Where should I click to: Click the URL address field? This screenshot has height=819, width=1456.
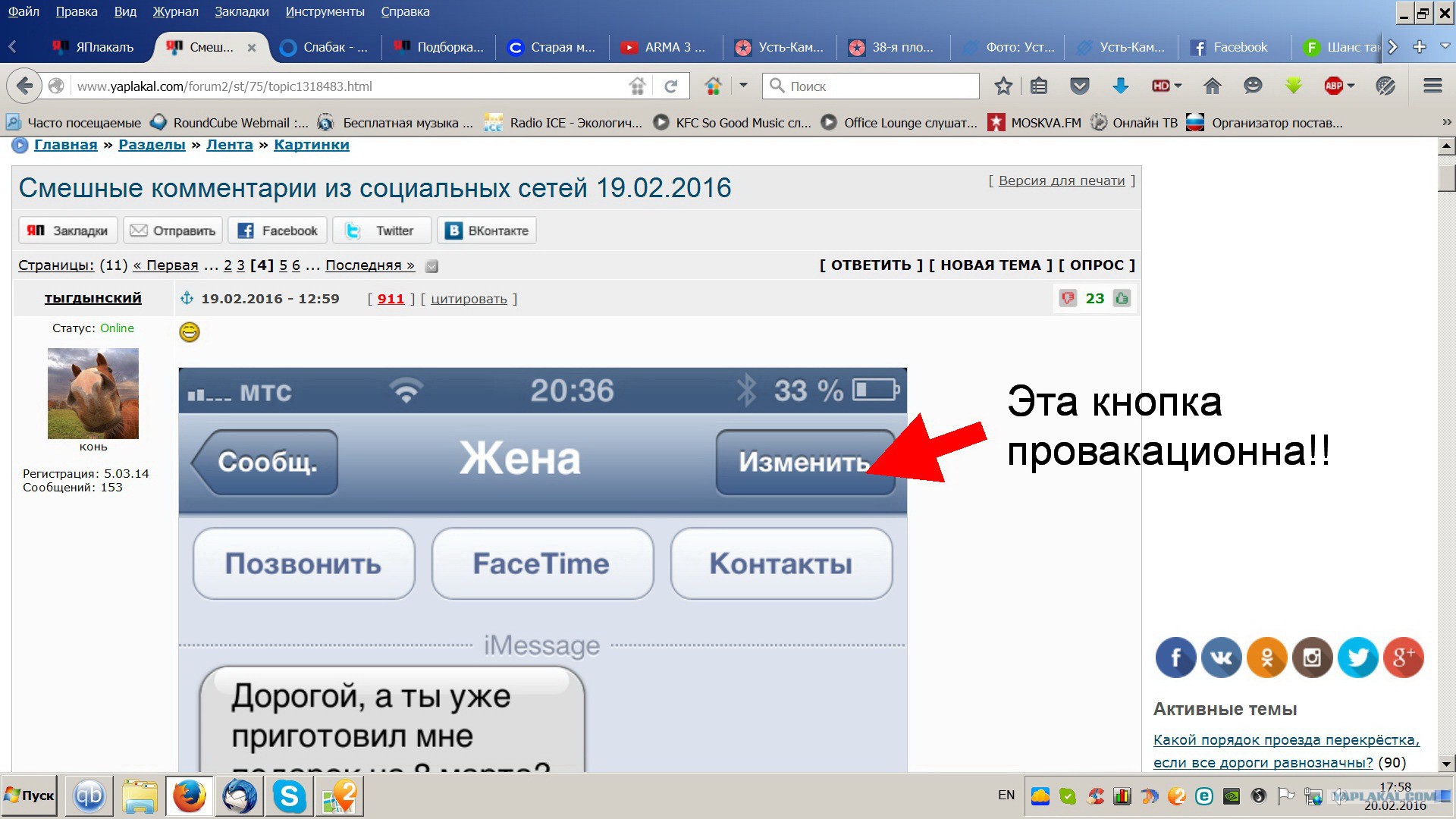349,86
